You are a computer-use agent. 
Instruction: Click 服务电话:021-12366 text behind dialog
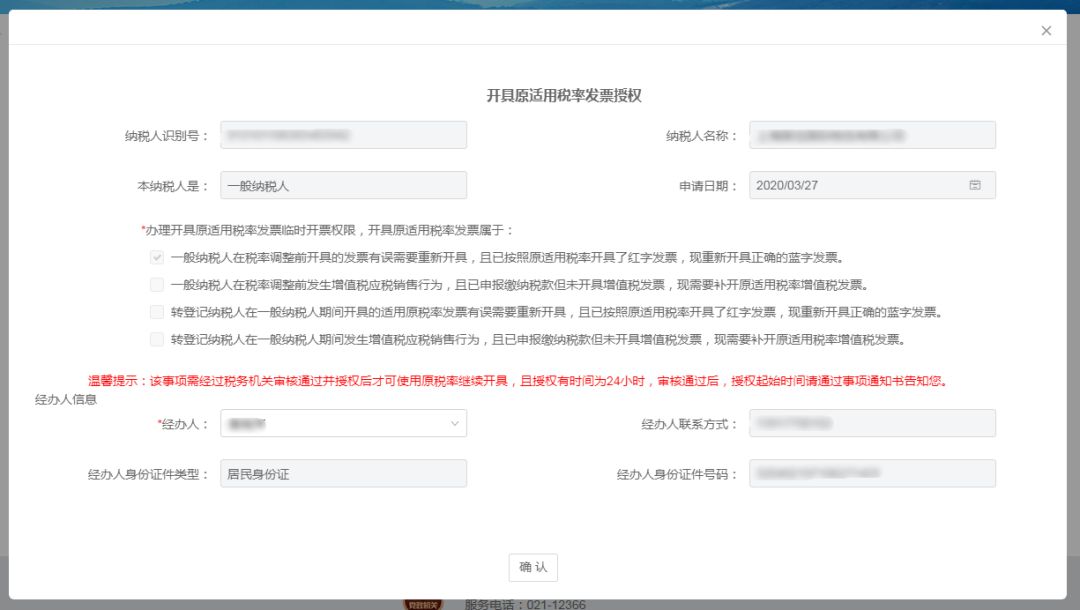pos(525,604)
